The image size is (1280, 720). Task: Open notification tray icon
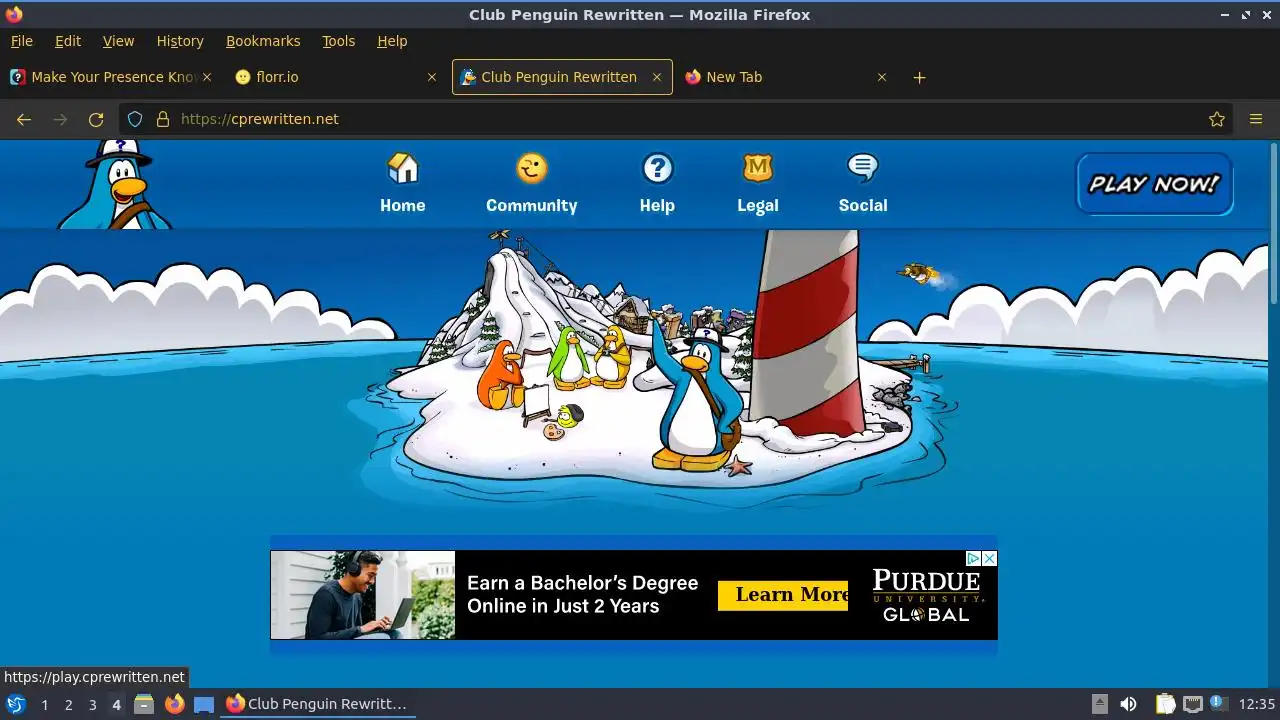tap(1218, 703)
